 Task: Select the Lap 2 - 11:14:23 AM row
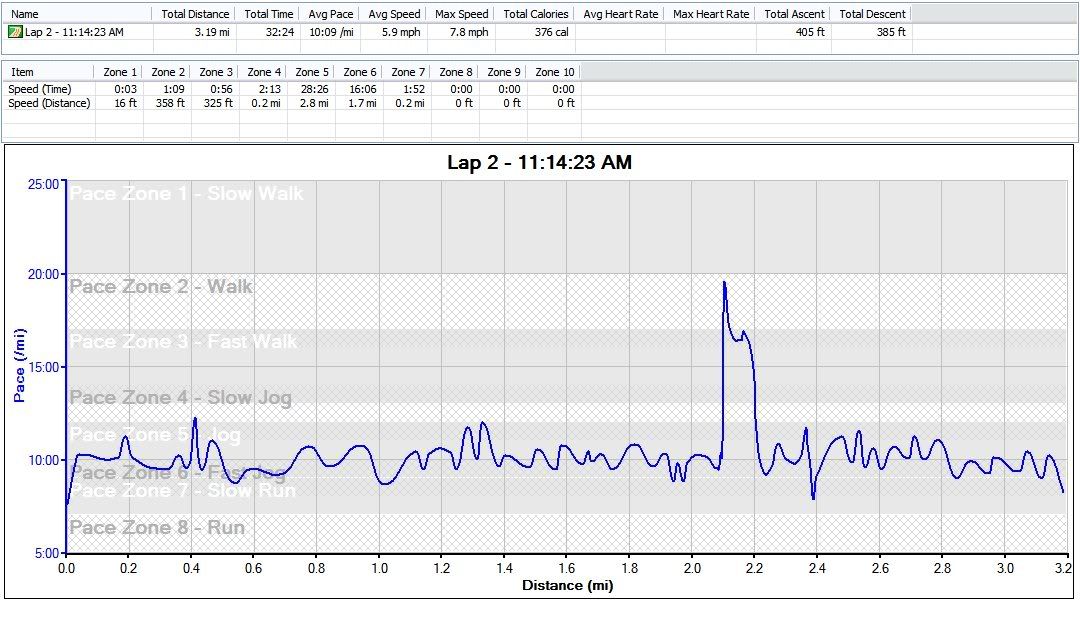click(75, 32)
